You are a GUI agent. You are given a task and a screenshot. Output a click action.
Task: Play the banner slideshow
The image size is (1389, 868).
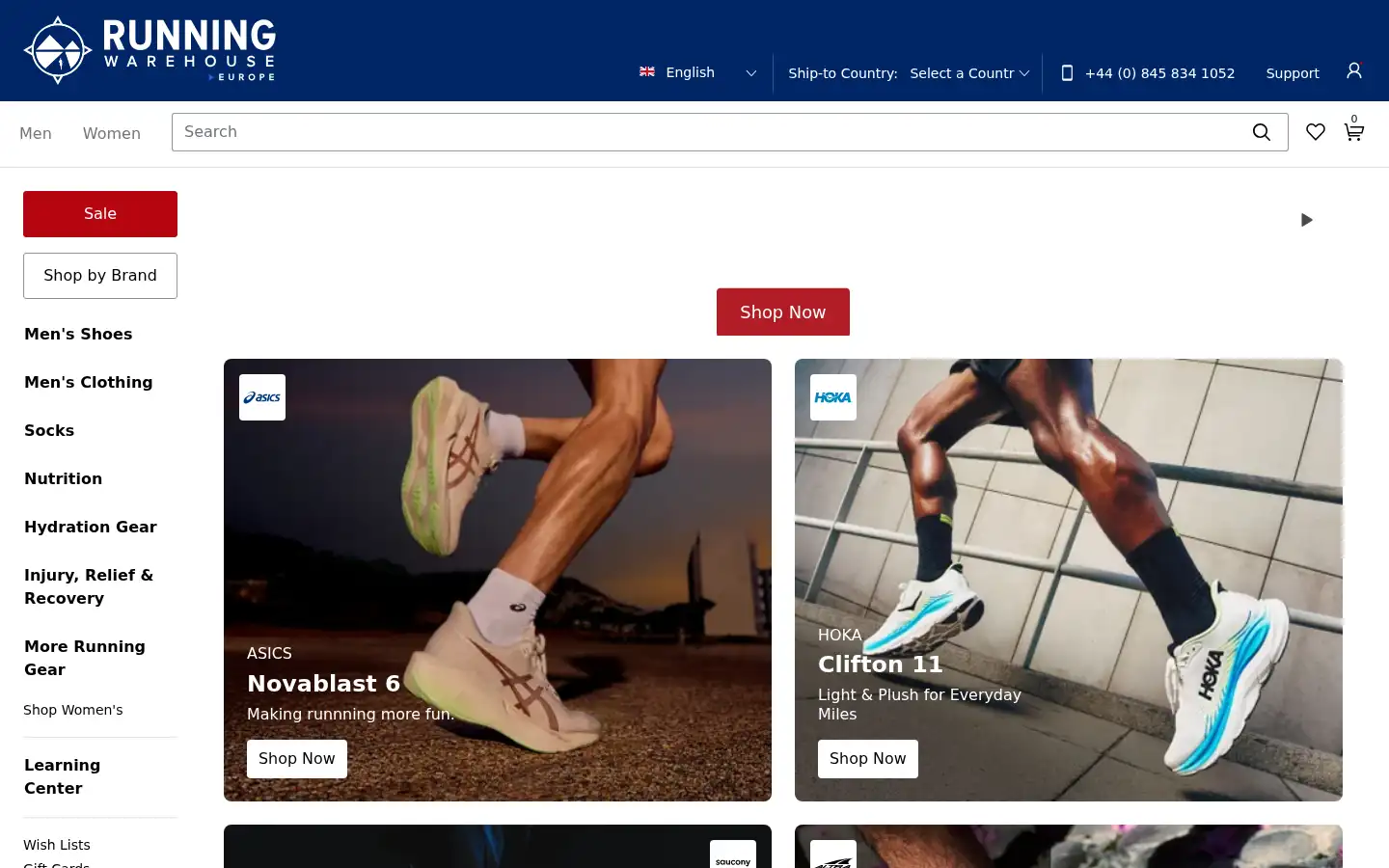point(1307,220)
